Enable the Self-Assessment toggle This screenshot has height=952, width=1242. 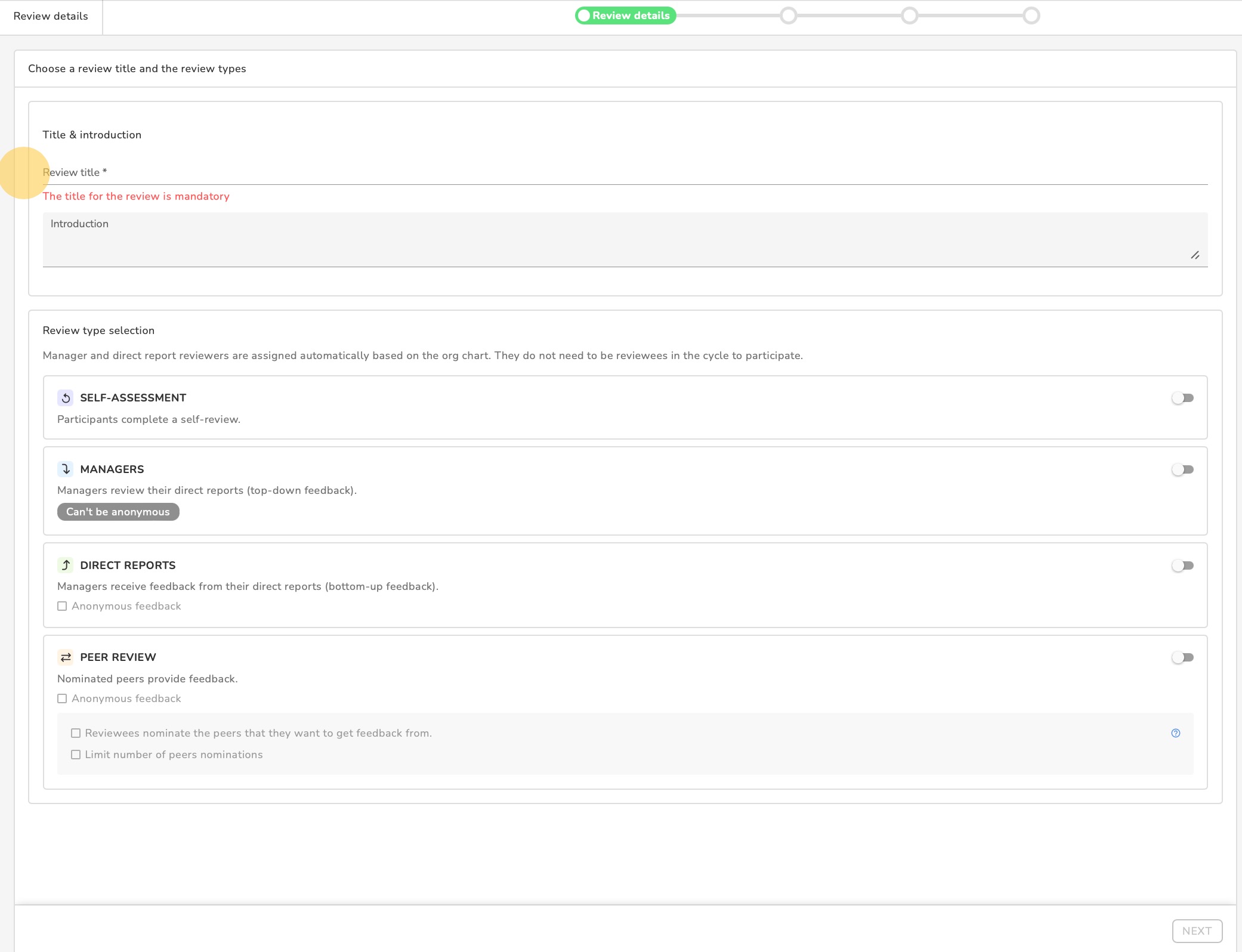click(x=1182, y=398)
